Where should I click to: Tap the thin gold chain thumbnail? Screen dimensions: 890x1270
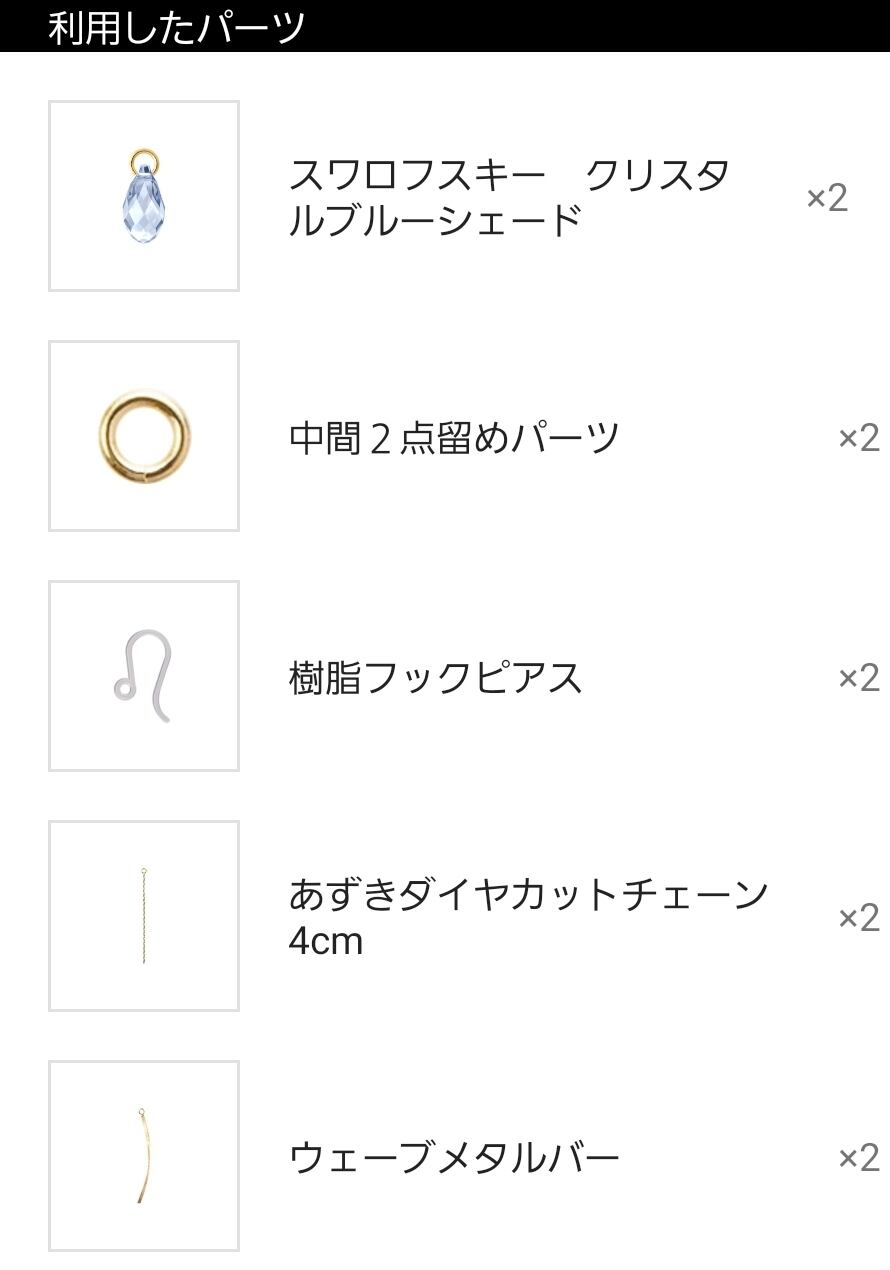coord(144,916)
